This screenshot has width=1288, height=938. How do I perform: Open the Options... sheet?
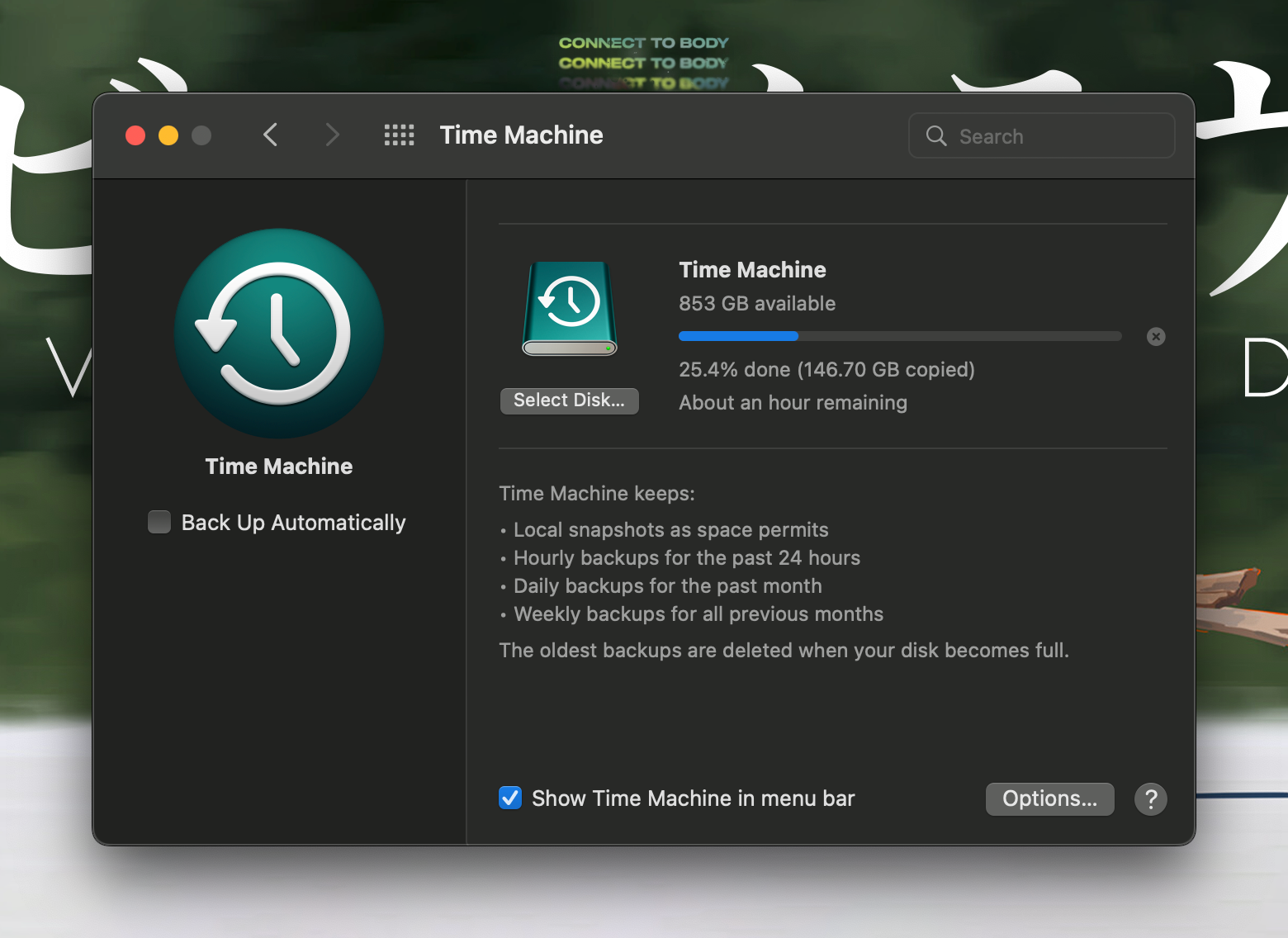click(x=1050, y=799)
